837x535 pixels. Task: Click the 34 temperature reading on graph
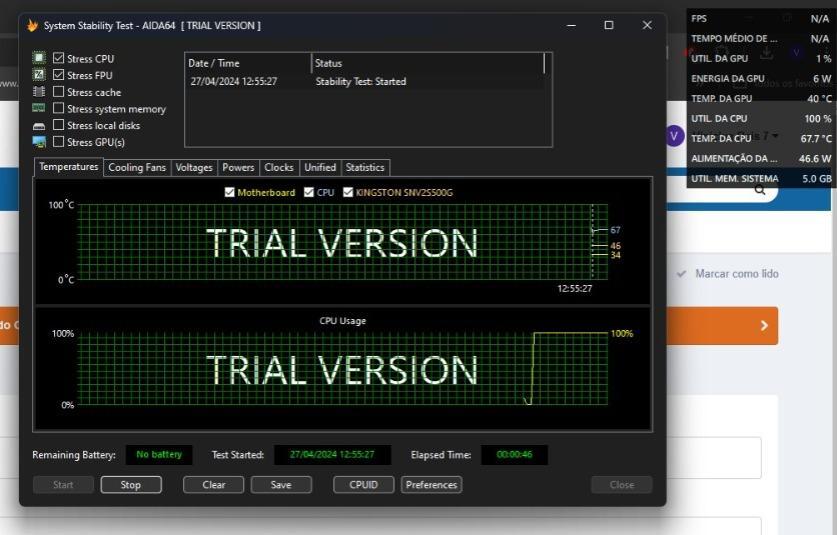pyautogui.click(x=615, y=255)
